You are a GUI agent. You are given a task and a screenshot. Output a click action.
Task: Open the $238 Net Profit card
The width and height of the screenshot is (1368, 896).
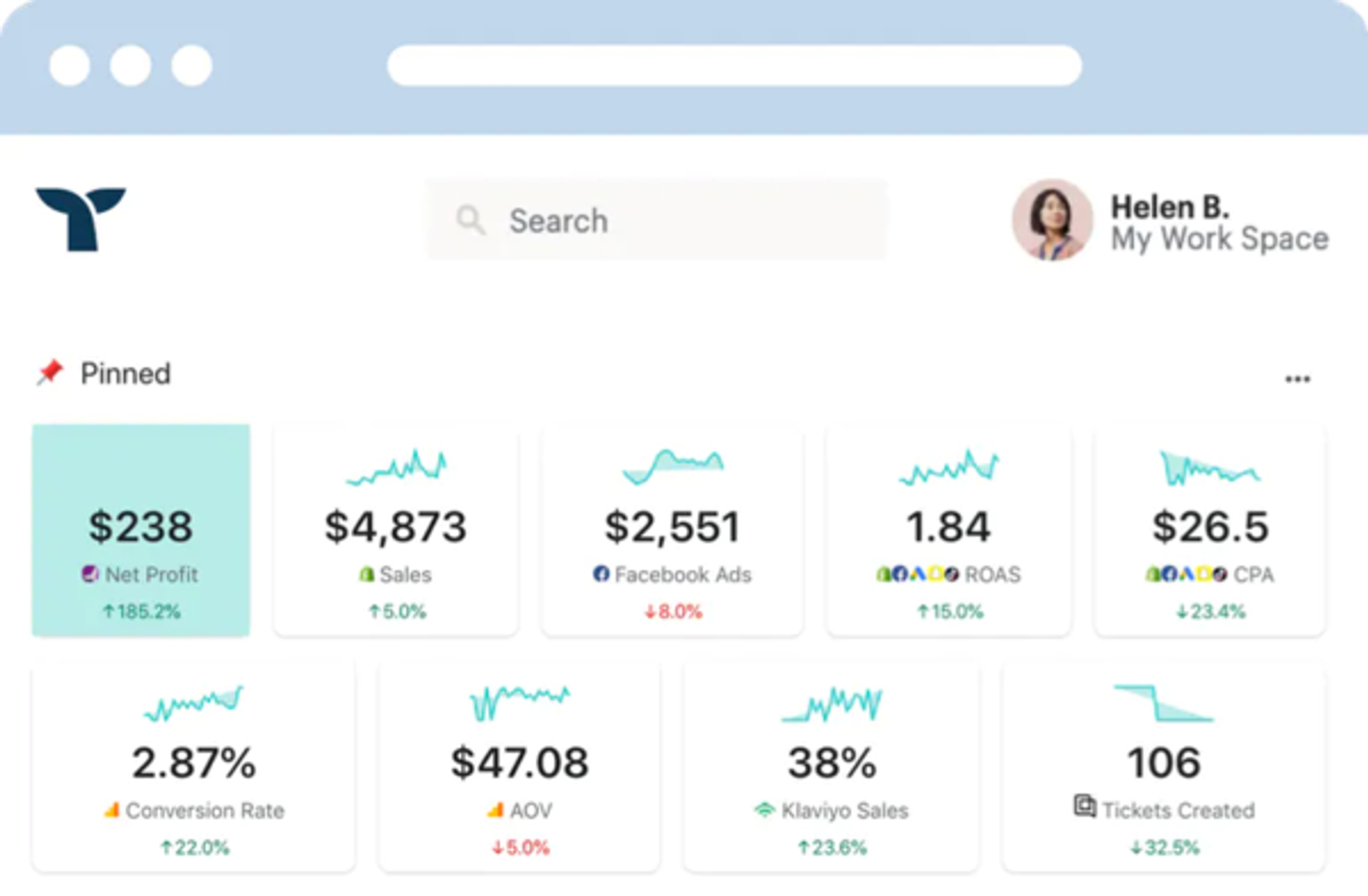[141, 530]
